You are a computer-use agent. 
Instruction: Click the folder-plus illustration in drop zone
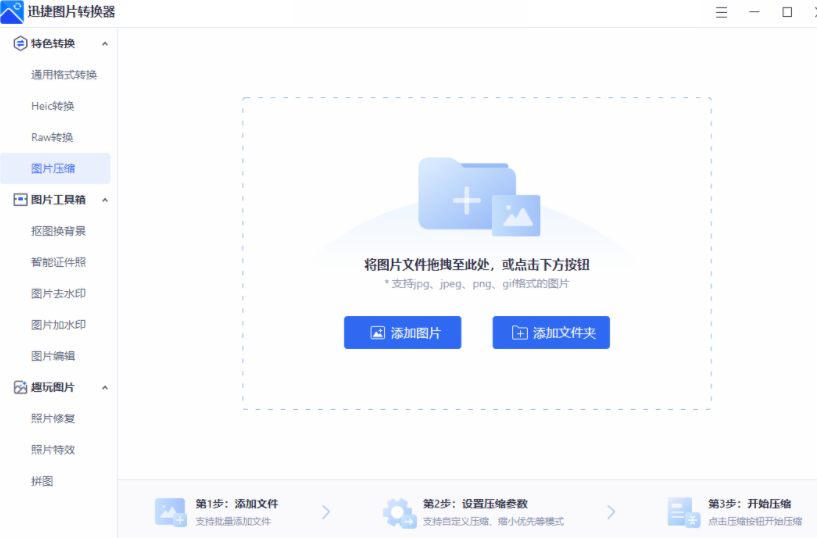tap(479, 196)
